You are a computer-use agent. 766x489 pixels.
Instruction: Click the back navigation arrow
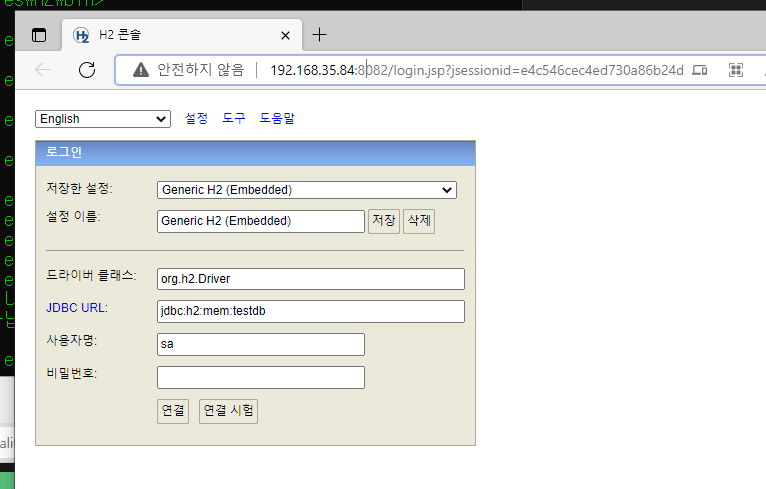click(43, 70)
